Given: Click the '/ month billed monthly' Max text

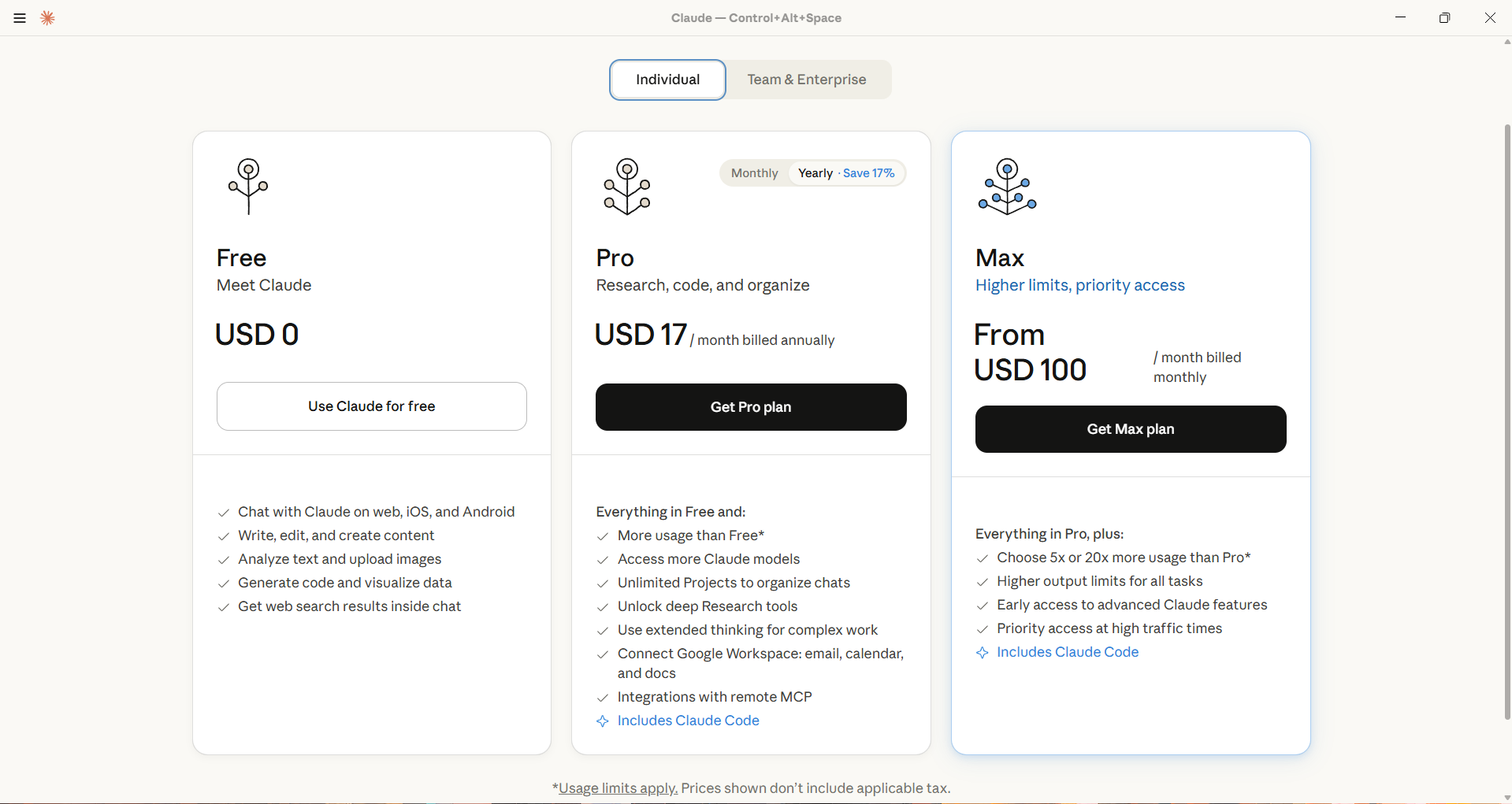Looking at the screenshot, I should point(1197,367).
